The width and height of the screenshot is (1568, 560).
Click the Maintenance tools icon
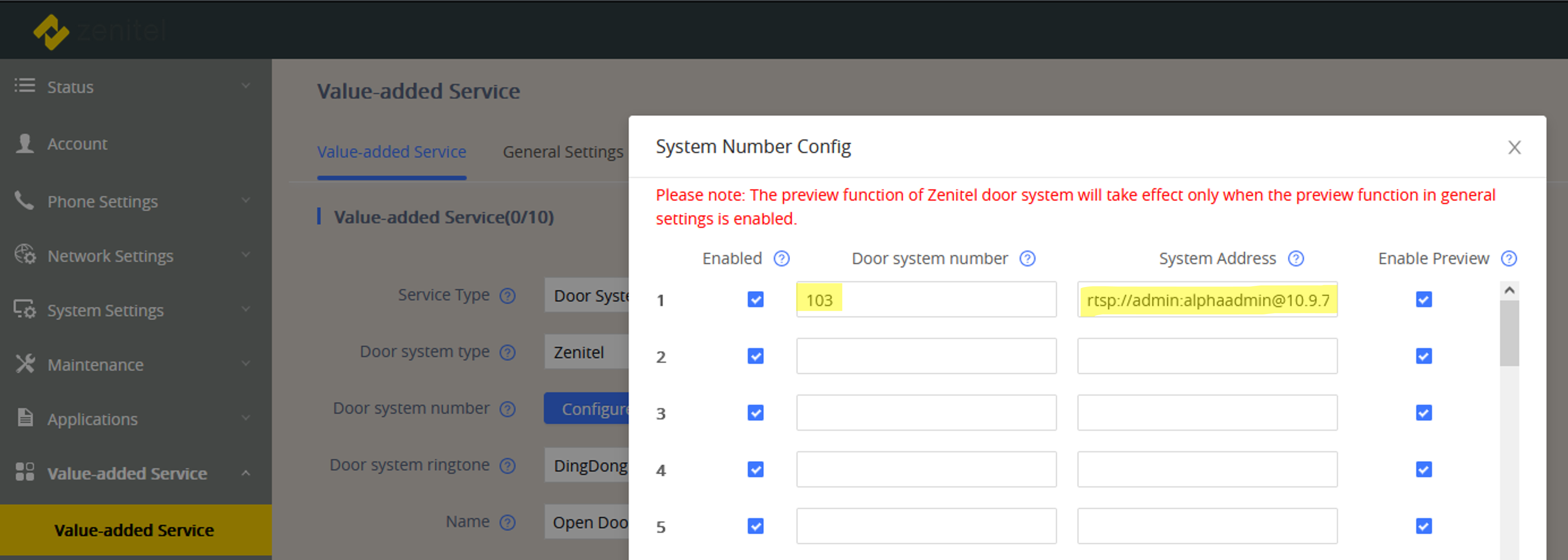coord(25,363)
